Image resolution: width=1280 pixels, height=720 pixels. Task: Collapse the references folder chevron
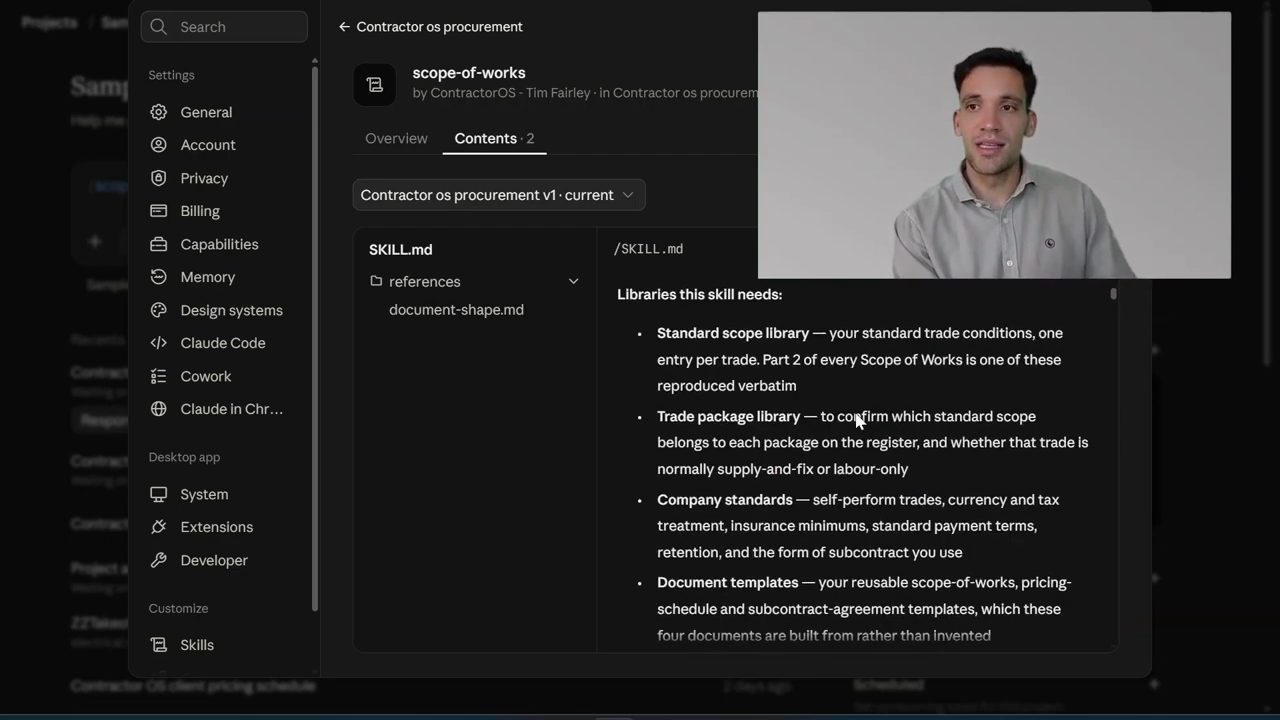point(573,282)
